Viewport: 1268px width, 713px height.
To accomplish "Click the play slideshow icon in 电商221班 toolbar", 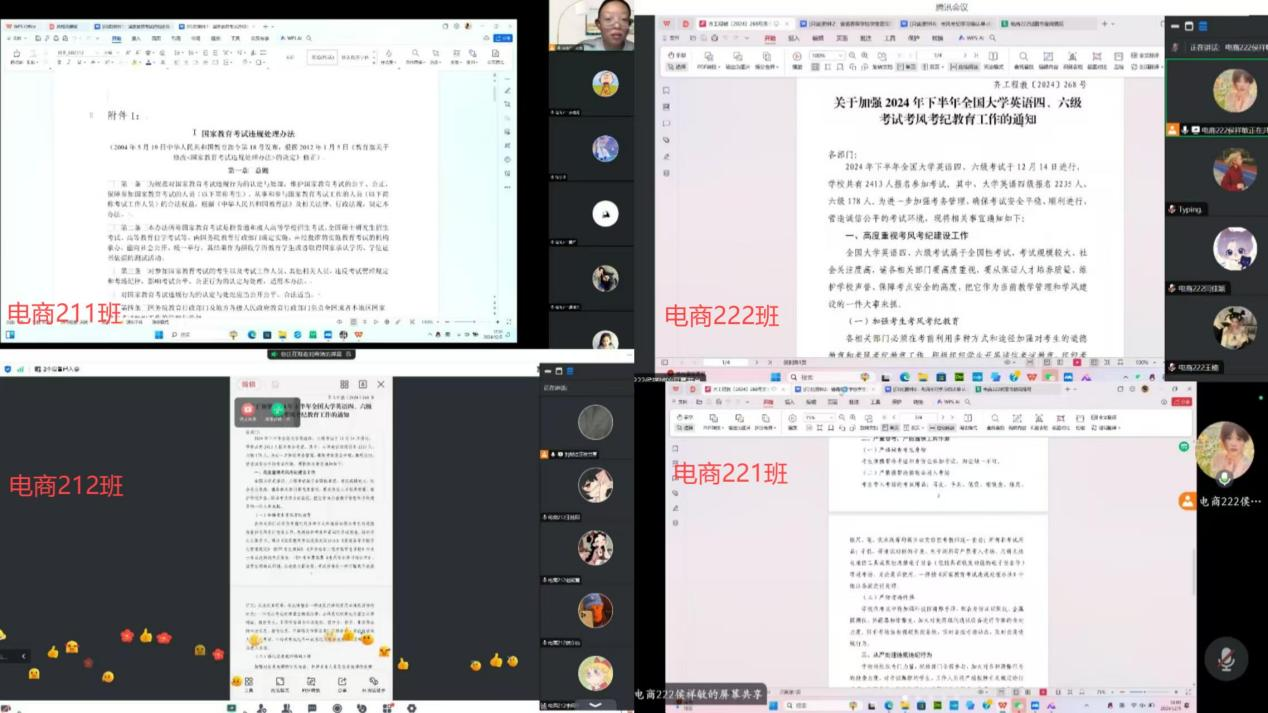I will point(793,419).
